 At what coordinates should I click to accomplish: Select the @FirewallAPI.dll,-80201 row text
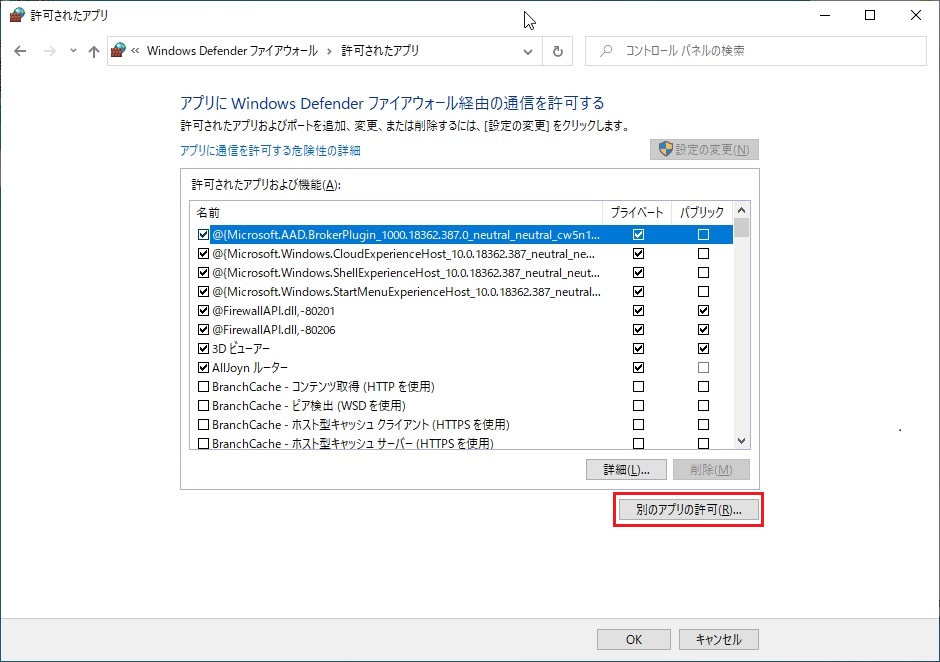point(273,311)
